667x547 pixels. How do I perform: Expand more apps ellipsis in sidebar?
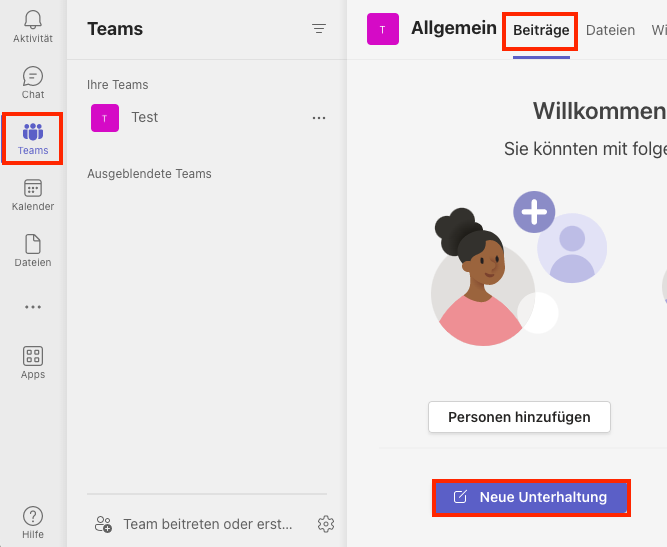click(33, 307)
